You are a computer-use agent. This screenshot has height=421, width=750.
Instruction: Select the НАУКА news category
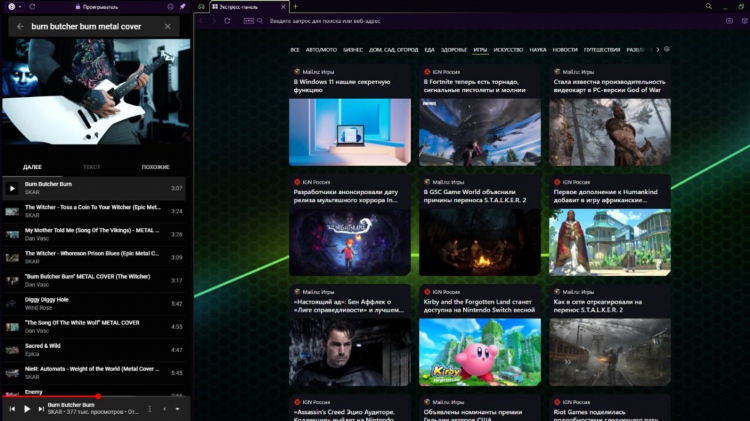[x=538, y=50]
